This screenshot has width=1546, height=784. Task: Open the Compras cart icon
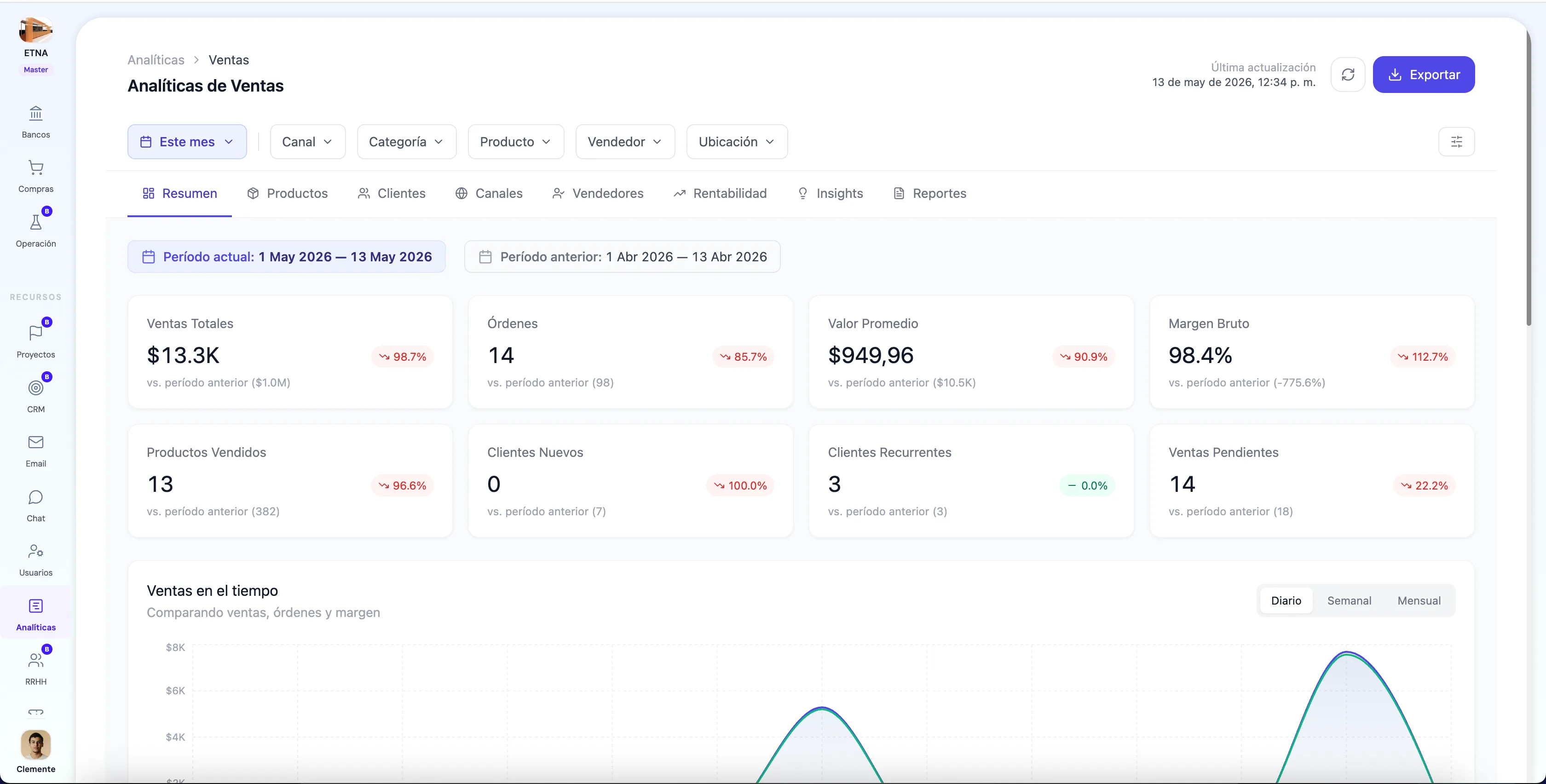click(36, 167)
